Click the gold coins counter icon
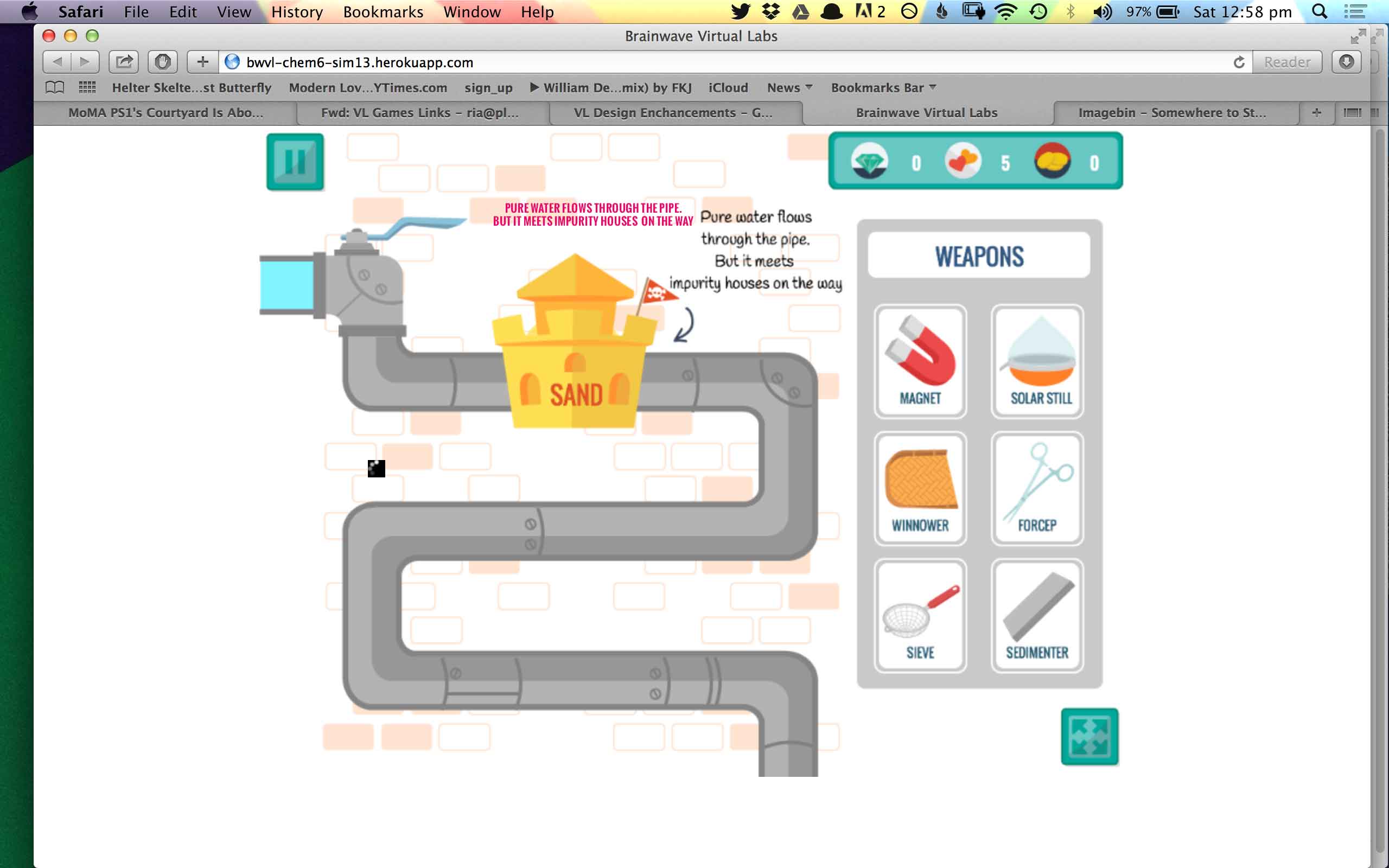 pos(1052,161)
